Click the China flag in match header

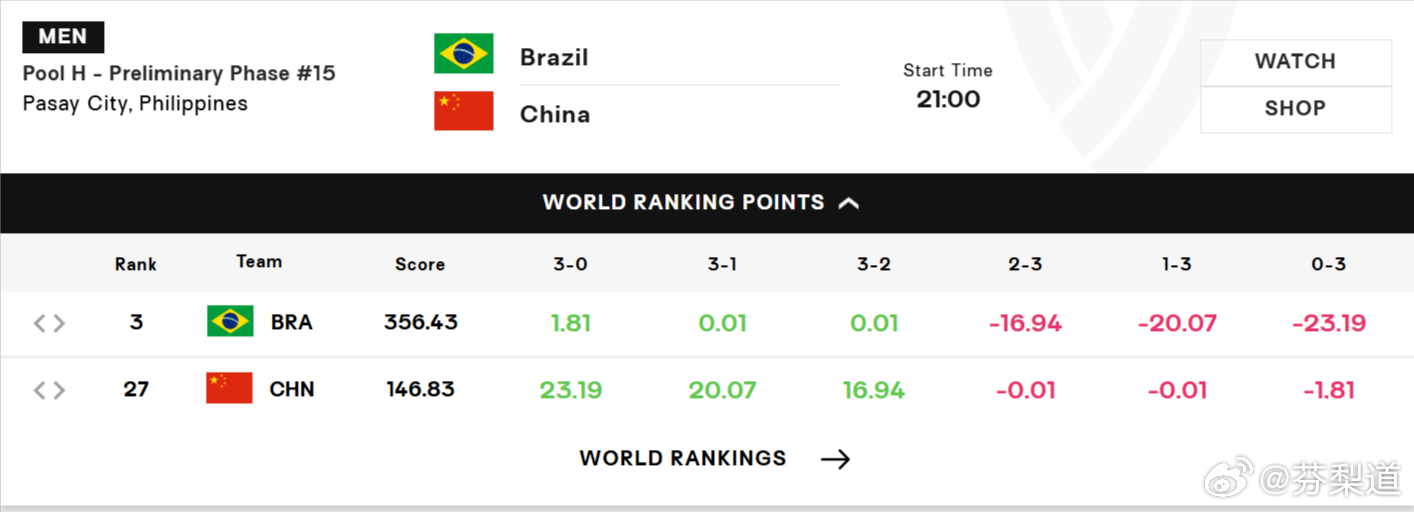pyautogui.click(x=463, y=111)
